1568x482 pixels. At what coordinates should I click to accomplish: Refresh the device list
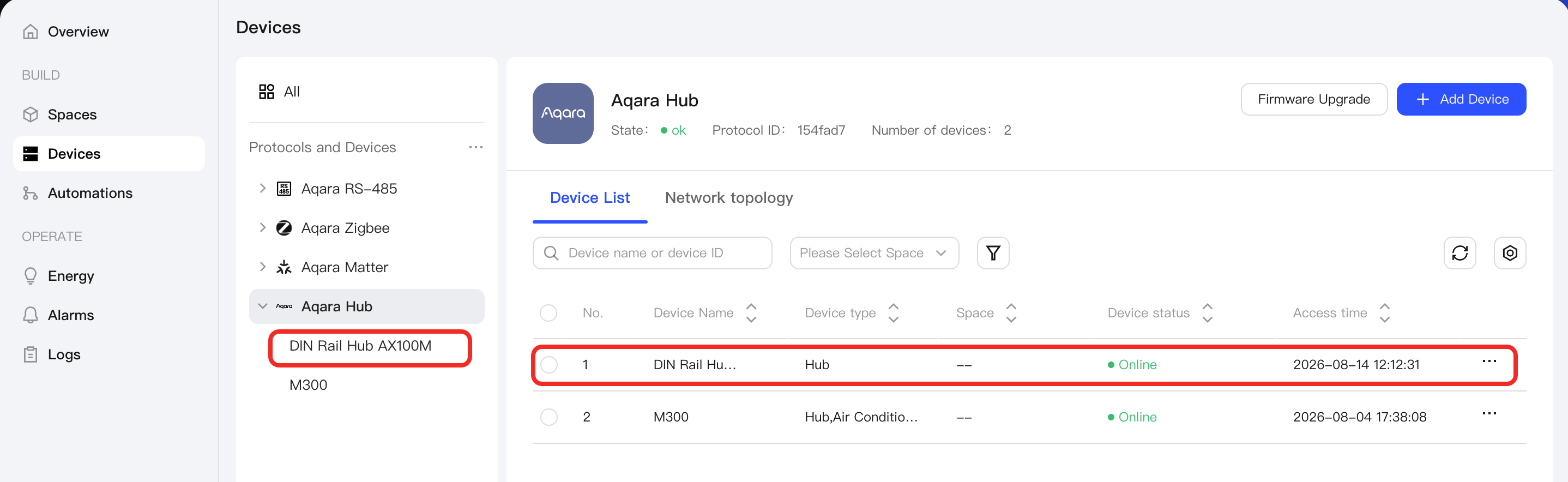coord(1460,252)
